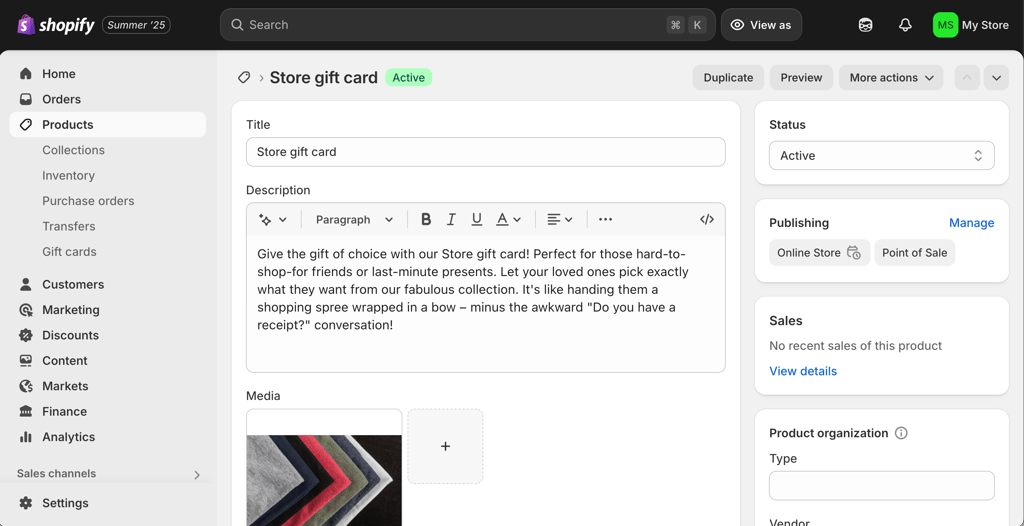Screen dimensions: 1024x526
Task: Click the Point of Sale badge
Action: pos(914,253)
